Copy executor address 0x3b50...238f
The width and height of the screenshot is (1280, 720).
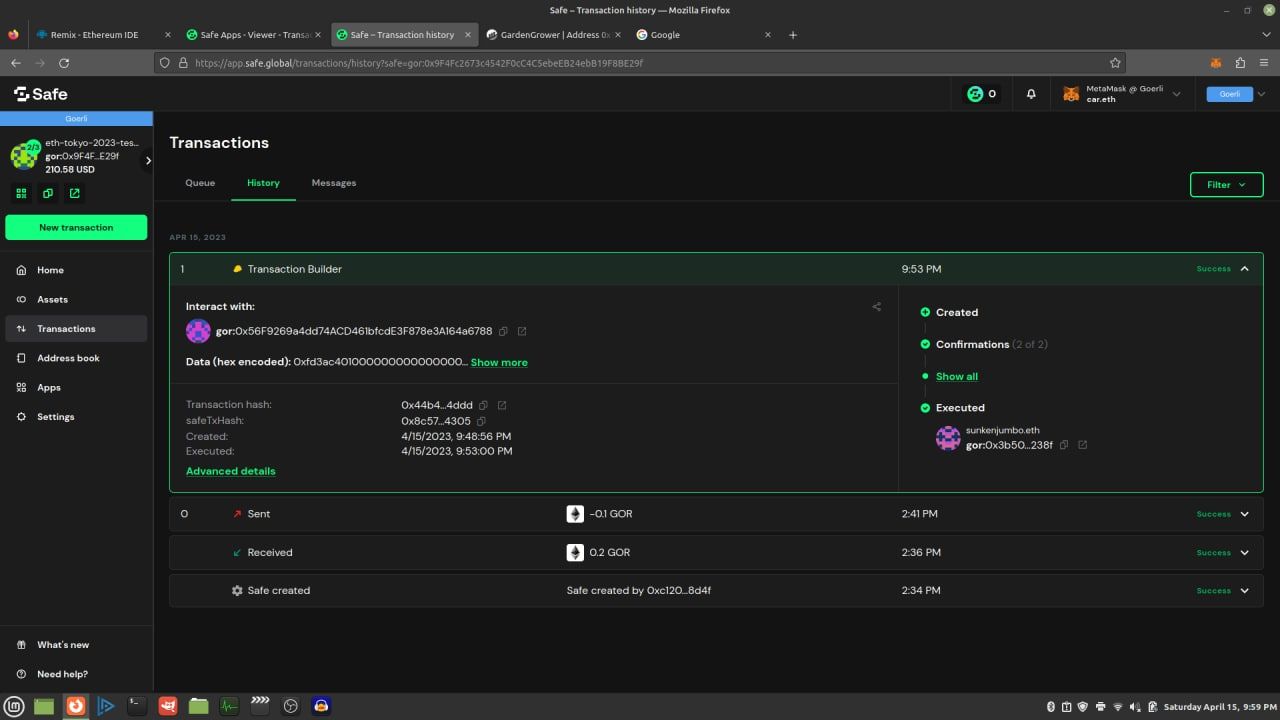click(x=1064, y=445)
